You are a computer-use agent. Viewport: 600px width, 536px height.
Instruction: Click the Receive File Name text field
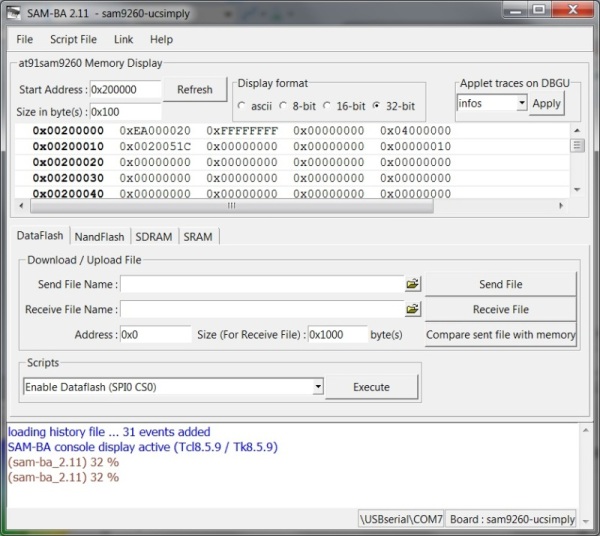pyautogui.click(x=262, y=309)
